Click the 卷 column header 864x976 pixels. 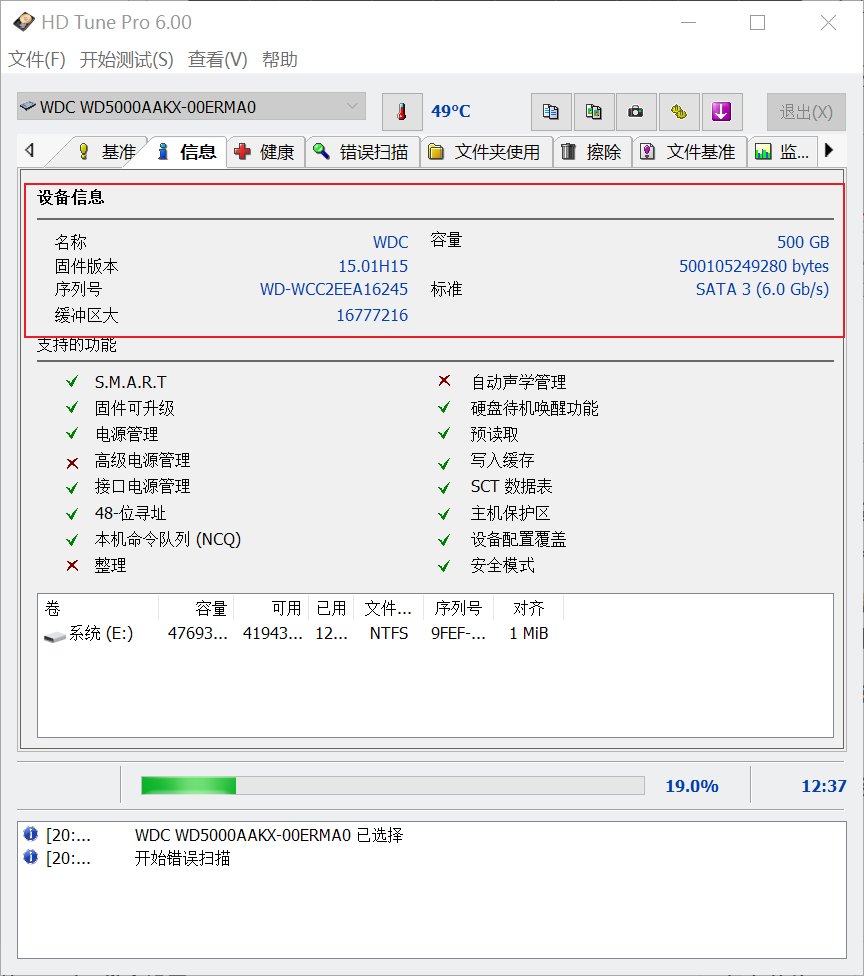click(98, 608)
